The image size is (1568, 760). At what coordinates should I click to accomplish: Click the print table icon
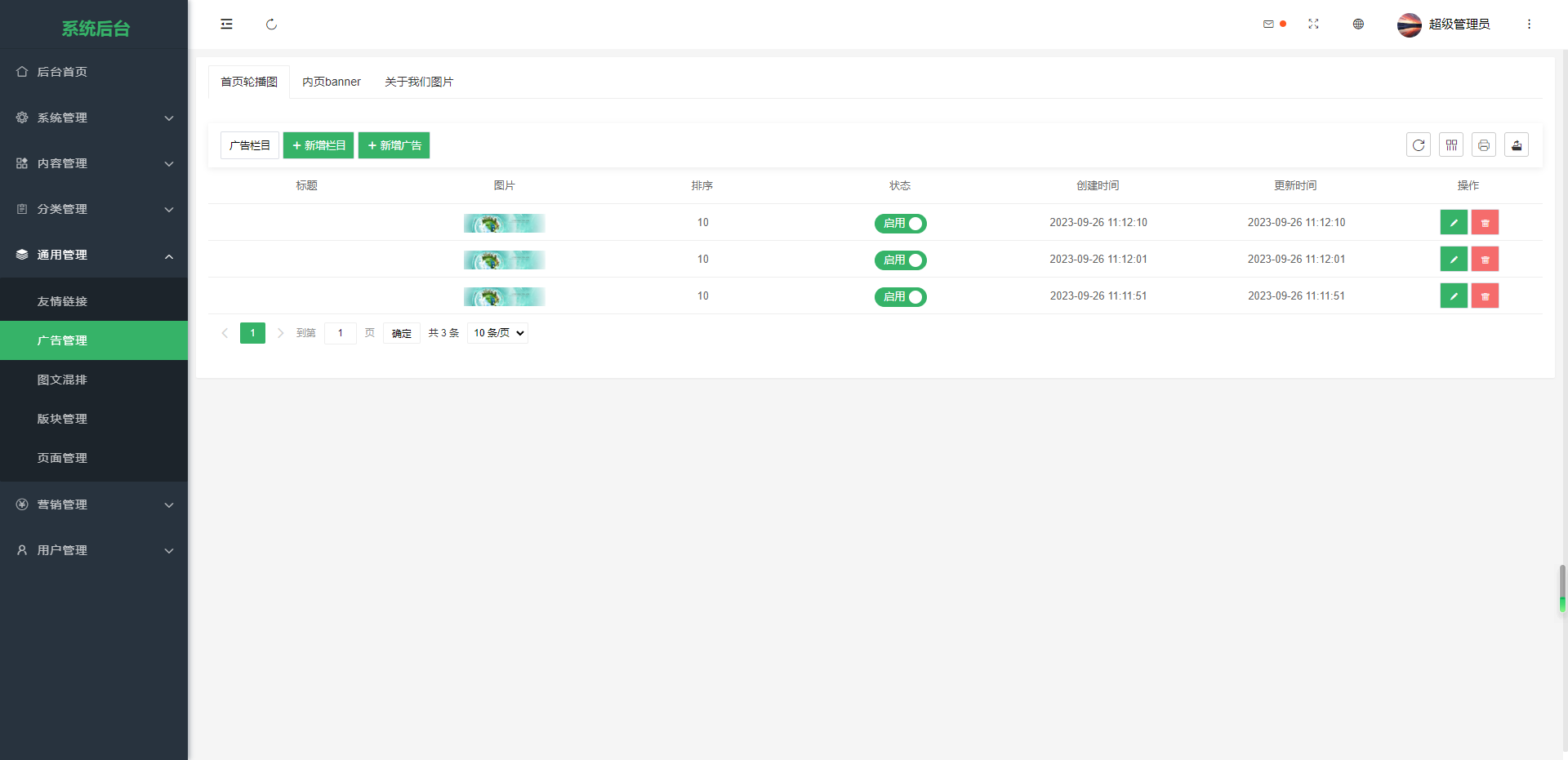[x=1484, y=145]
